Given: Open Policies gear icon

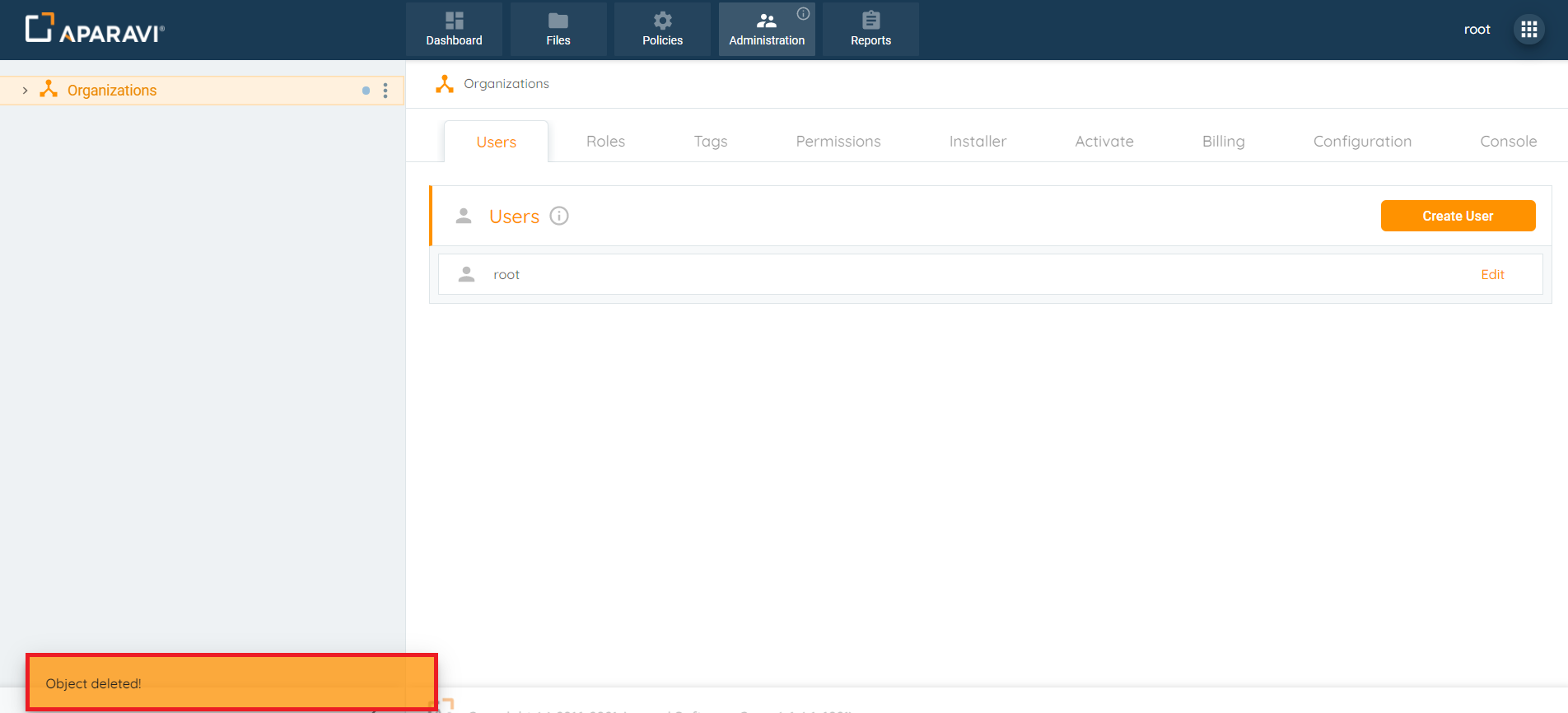Looking at the screenshot, I should 662,21.
